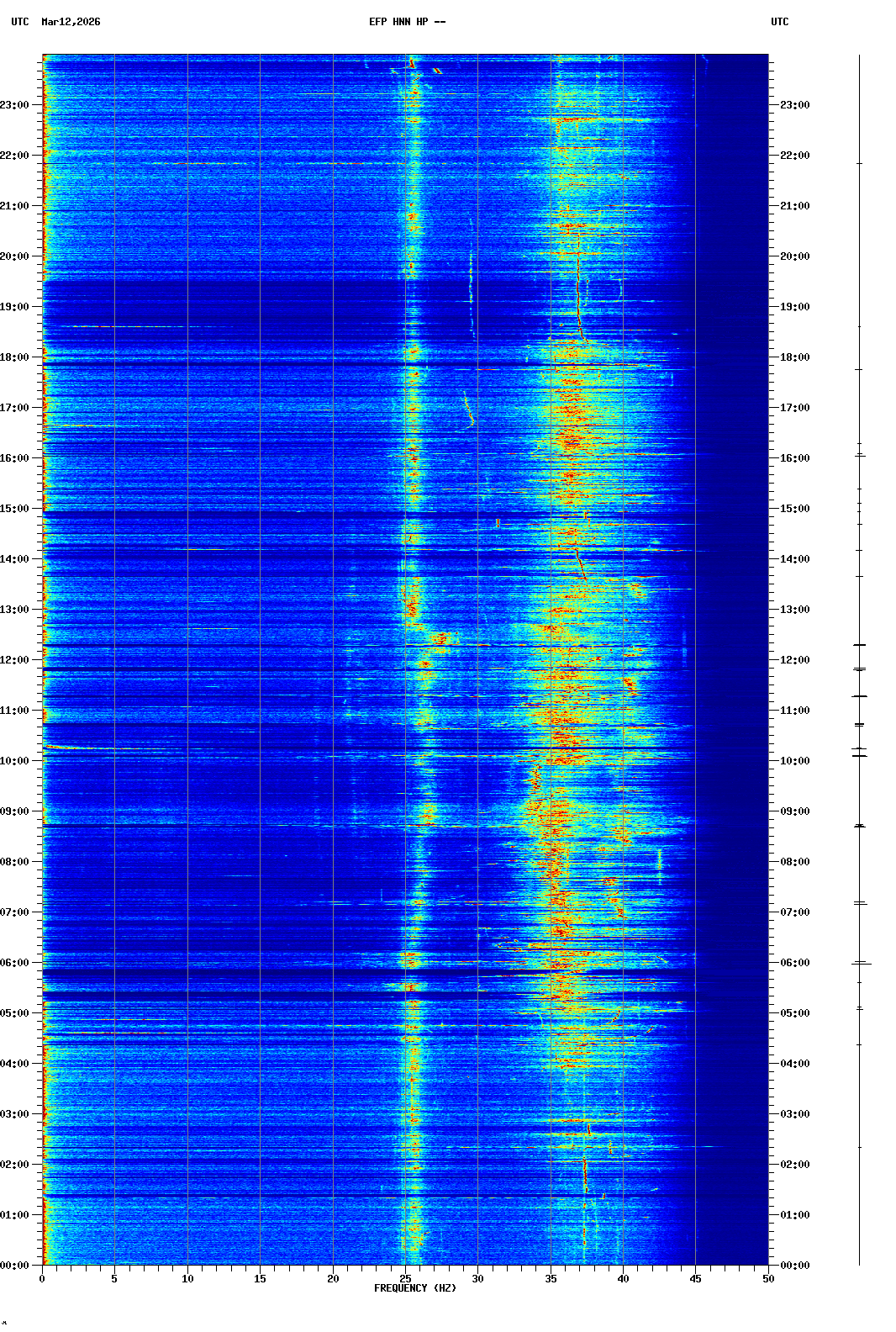Click the 03:00 label on left axis
896x1332 pixels.
coord(14,1114)
